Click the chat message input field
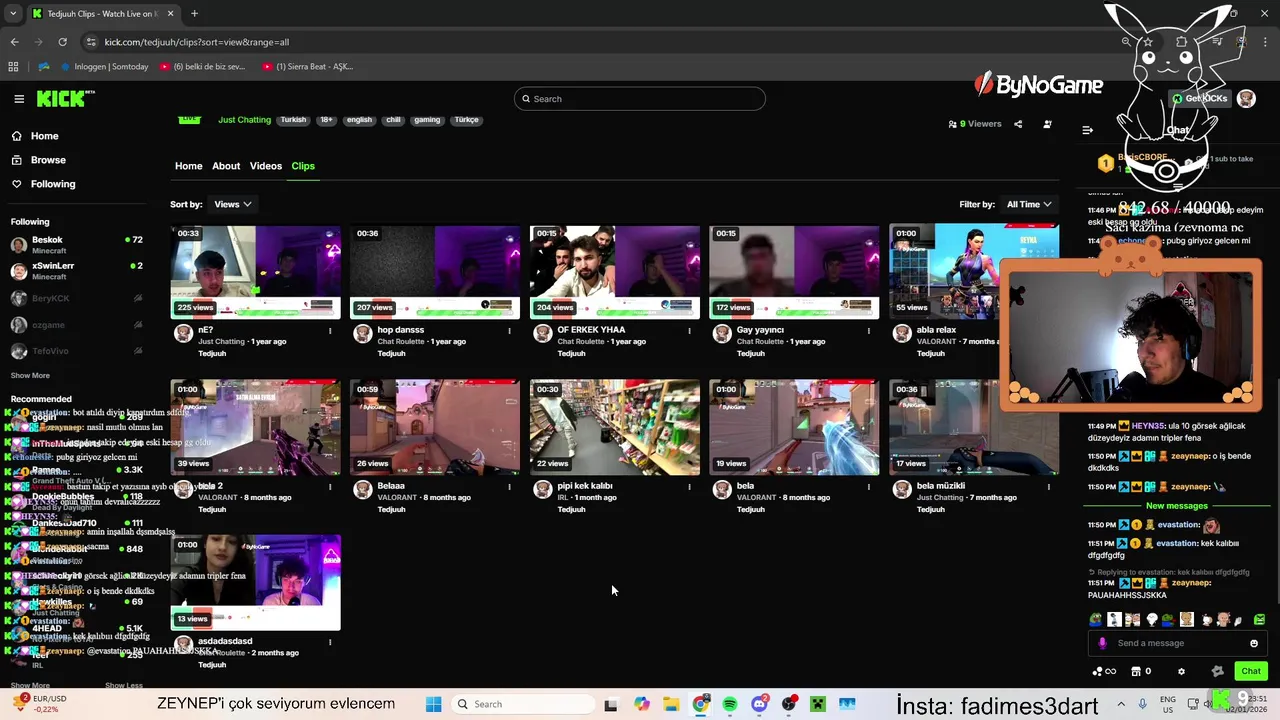The image size is (1280, 720). [1178, 643]
